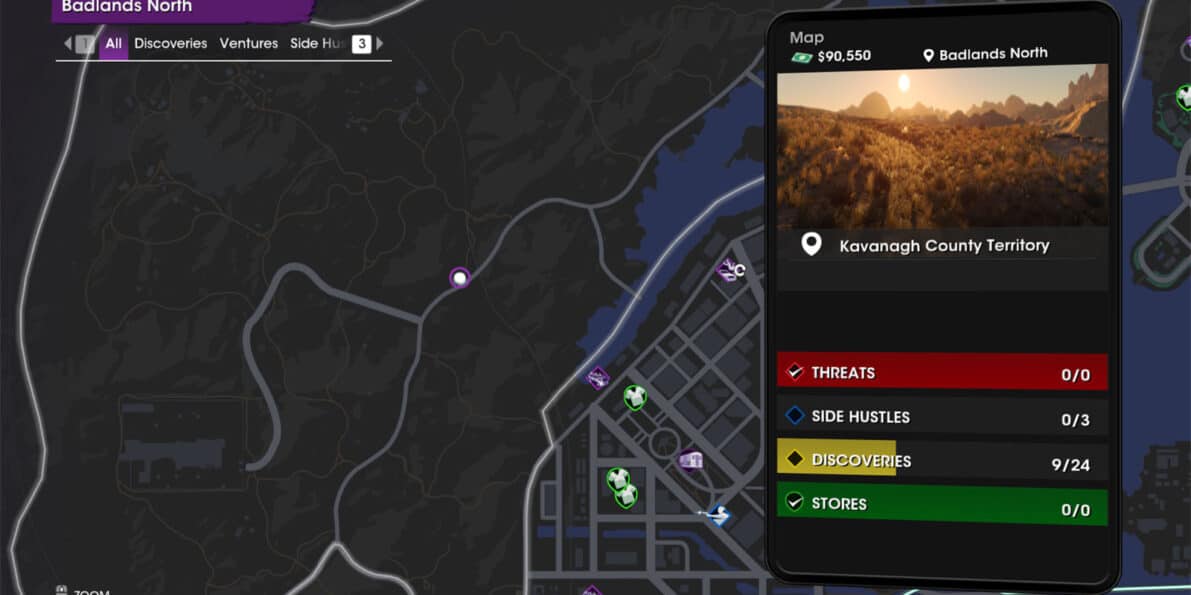Select the purple diamond marker beside the river
Viewport: 1191px width, 595px height.
tap(598, 378)
